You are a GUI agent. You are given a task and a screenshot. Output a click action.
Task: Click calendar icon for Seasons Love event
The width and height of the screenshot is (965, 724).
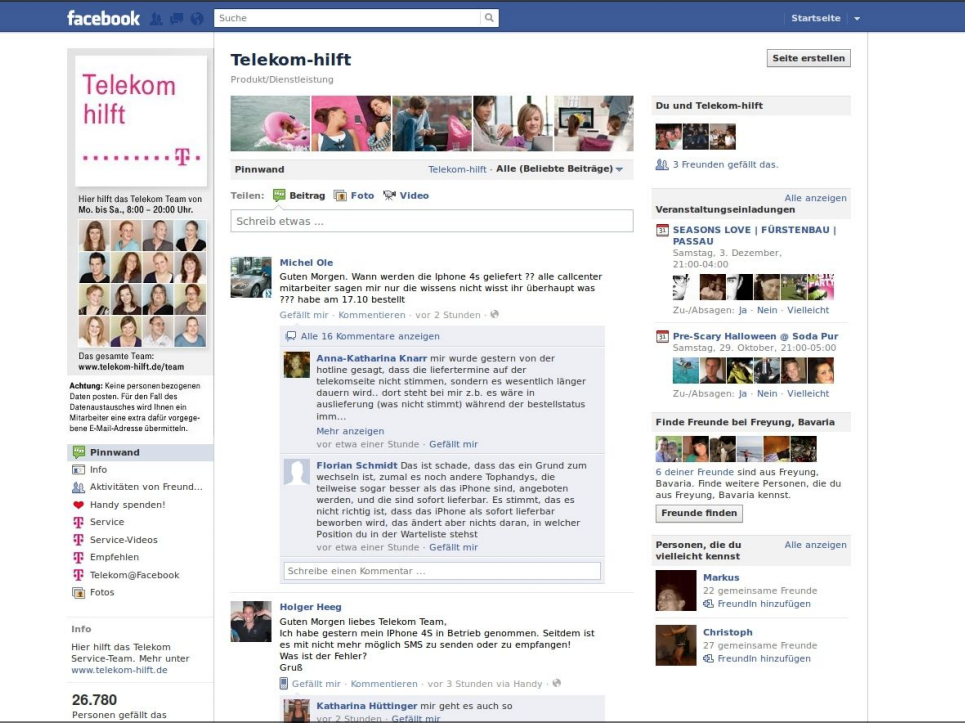click(x=662, y=230)
